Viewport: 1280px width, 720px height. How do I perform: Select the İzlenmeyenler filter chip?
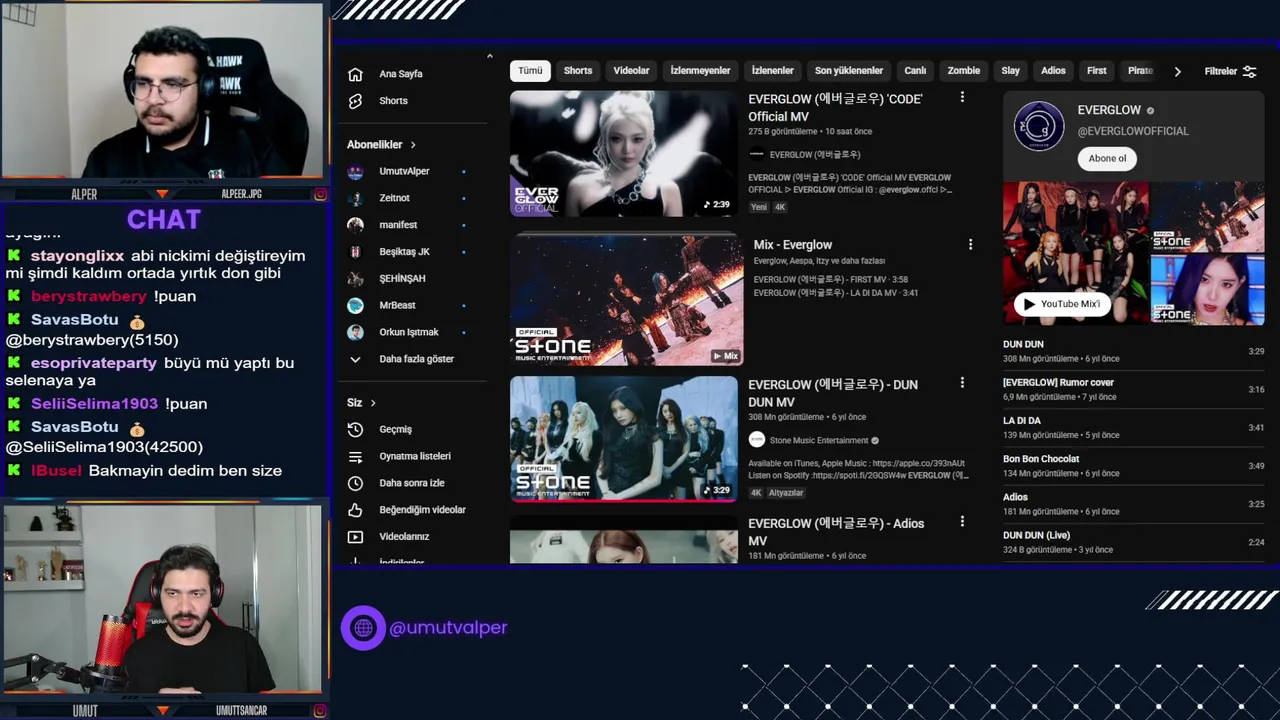click(700, 71)
